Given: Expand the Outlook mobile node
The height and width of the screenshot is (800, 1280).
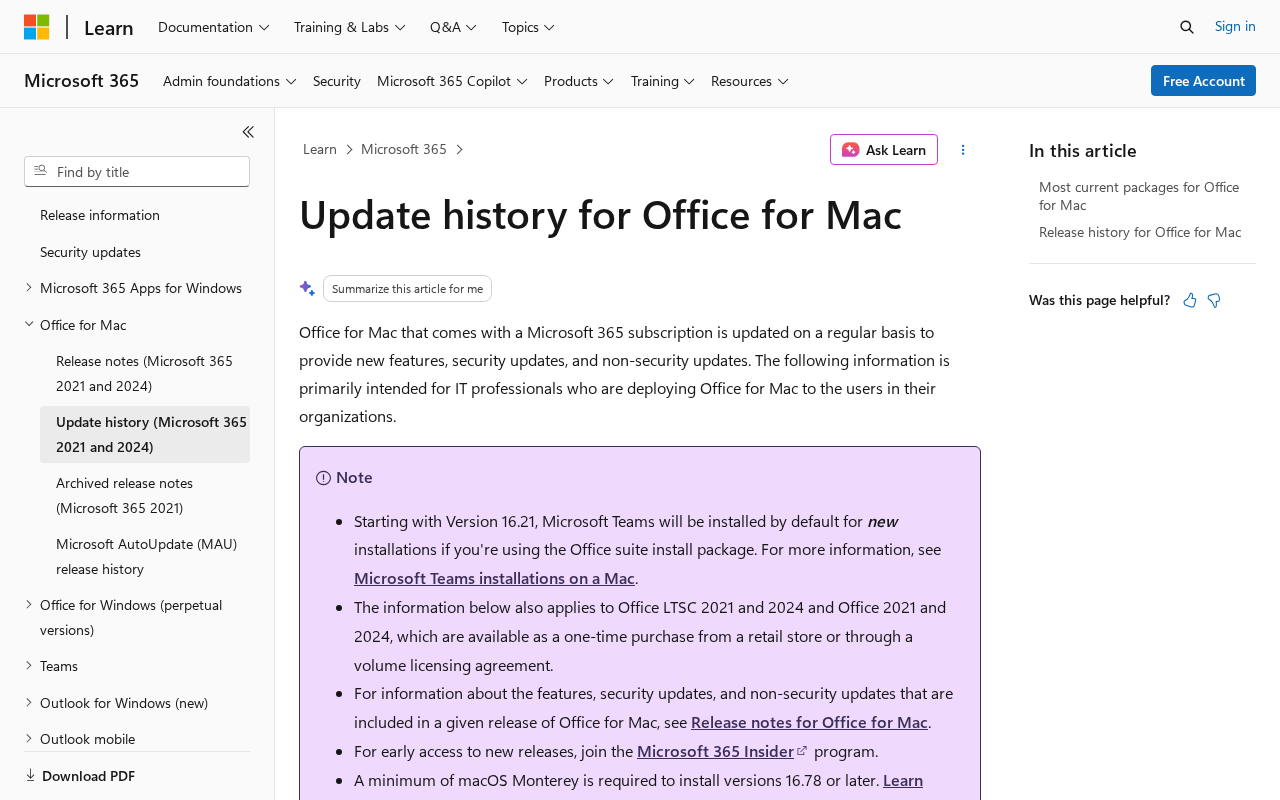Looking at the screenshot, I should (29, 739).
